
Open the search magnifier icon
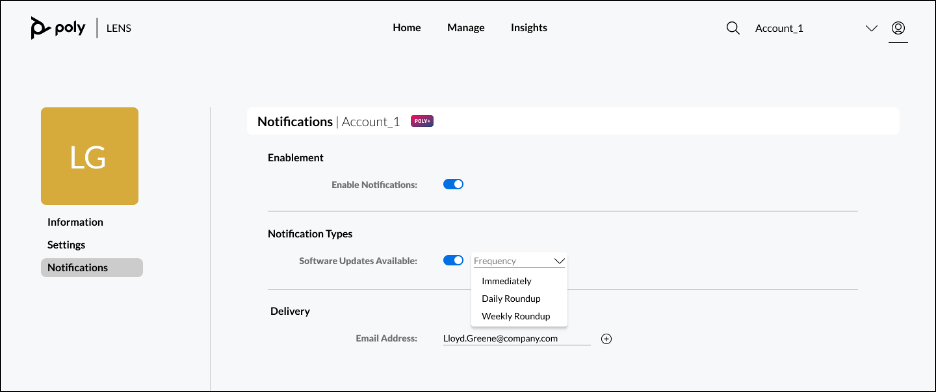click(733, 28)
